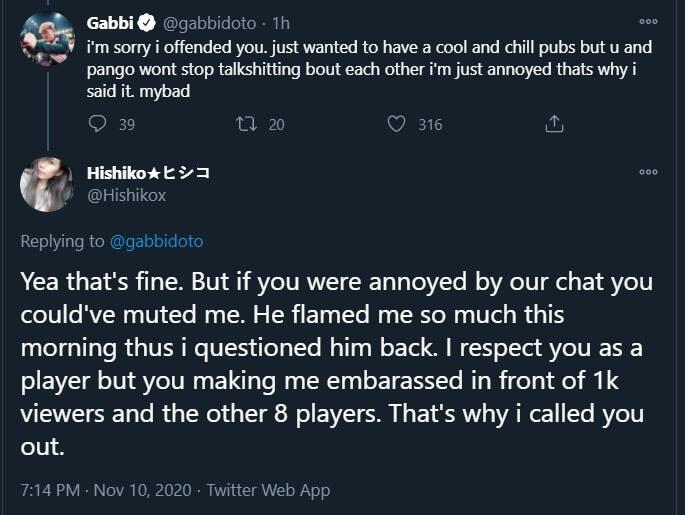Click the verified badge beside Gabbi's name
Viewport: 685px width, 515px height.
click(145, 21)
